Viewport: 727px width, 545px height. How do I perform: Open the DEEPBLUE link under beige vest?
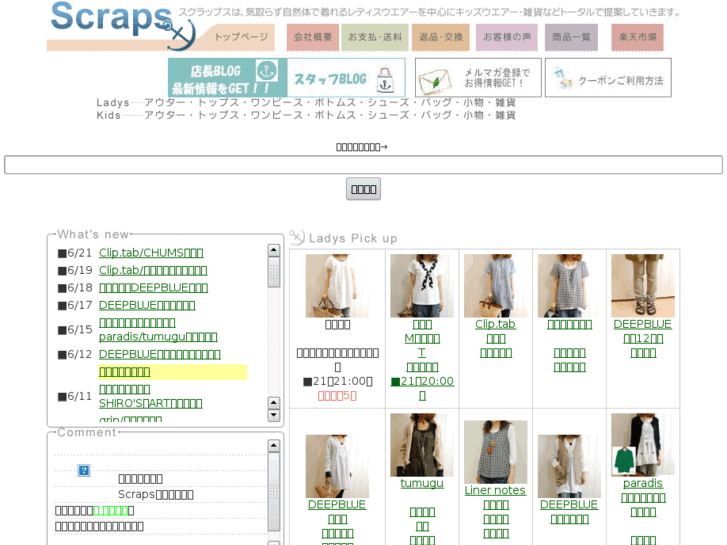[569, 505]
